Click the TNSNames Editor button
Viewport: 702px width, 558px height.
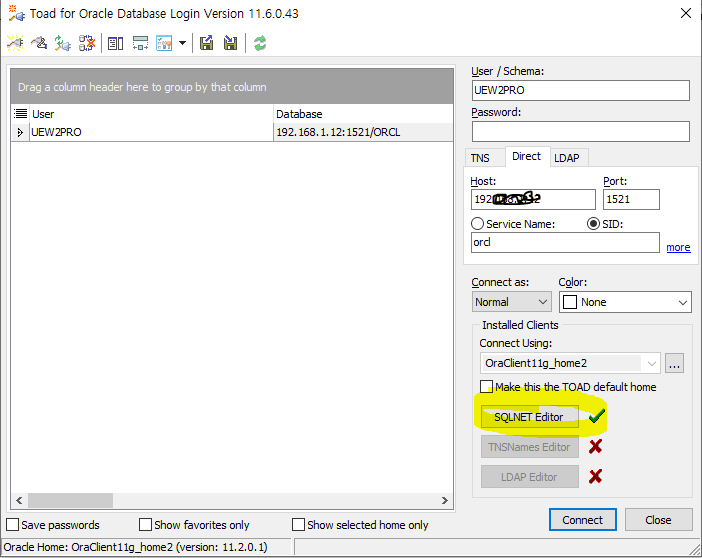(529, 447)
